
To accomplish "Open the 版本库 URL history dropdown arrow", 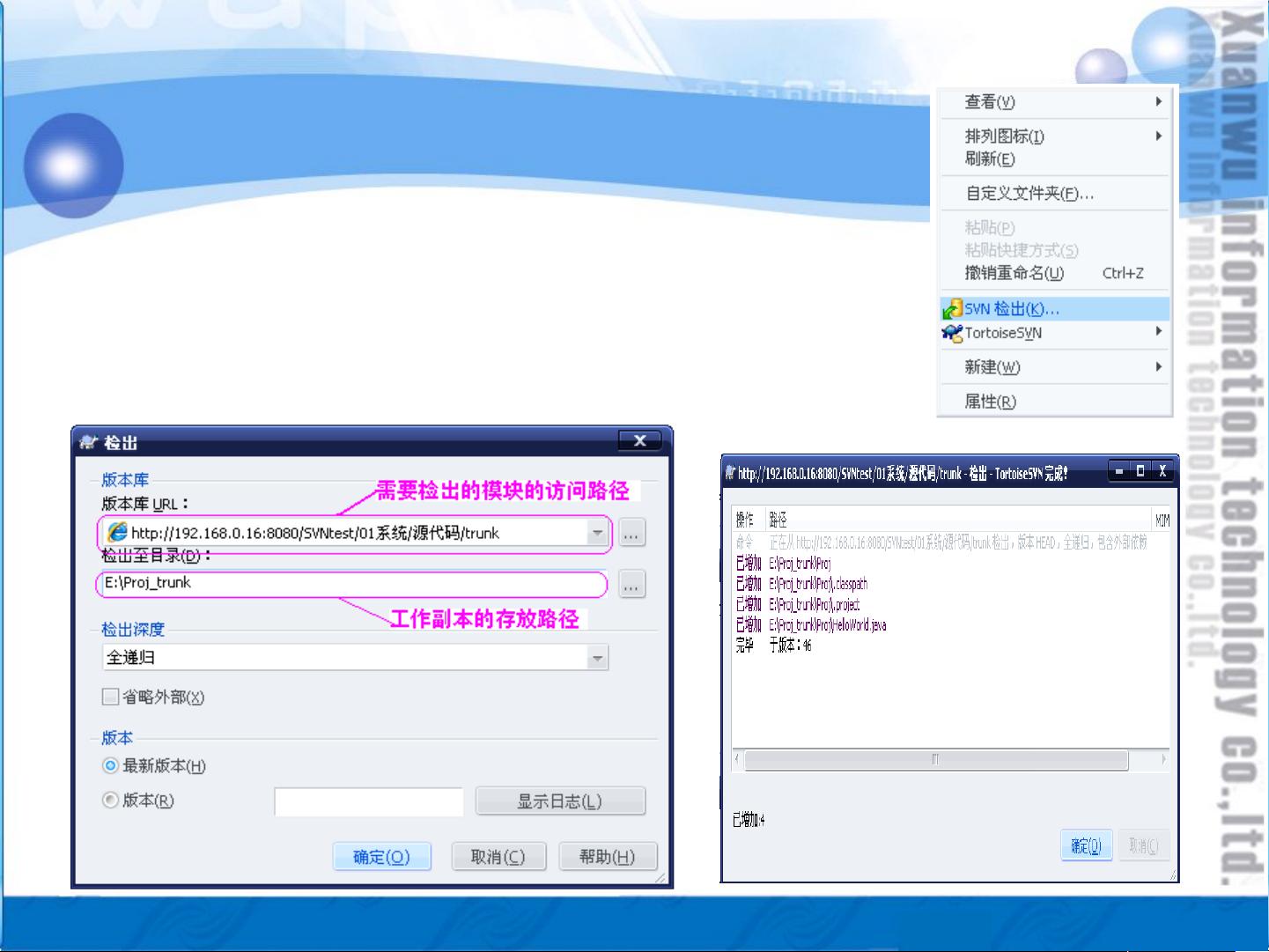I will (598, 533).
